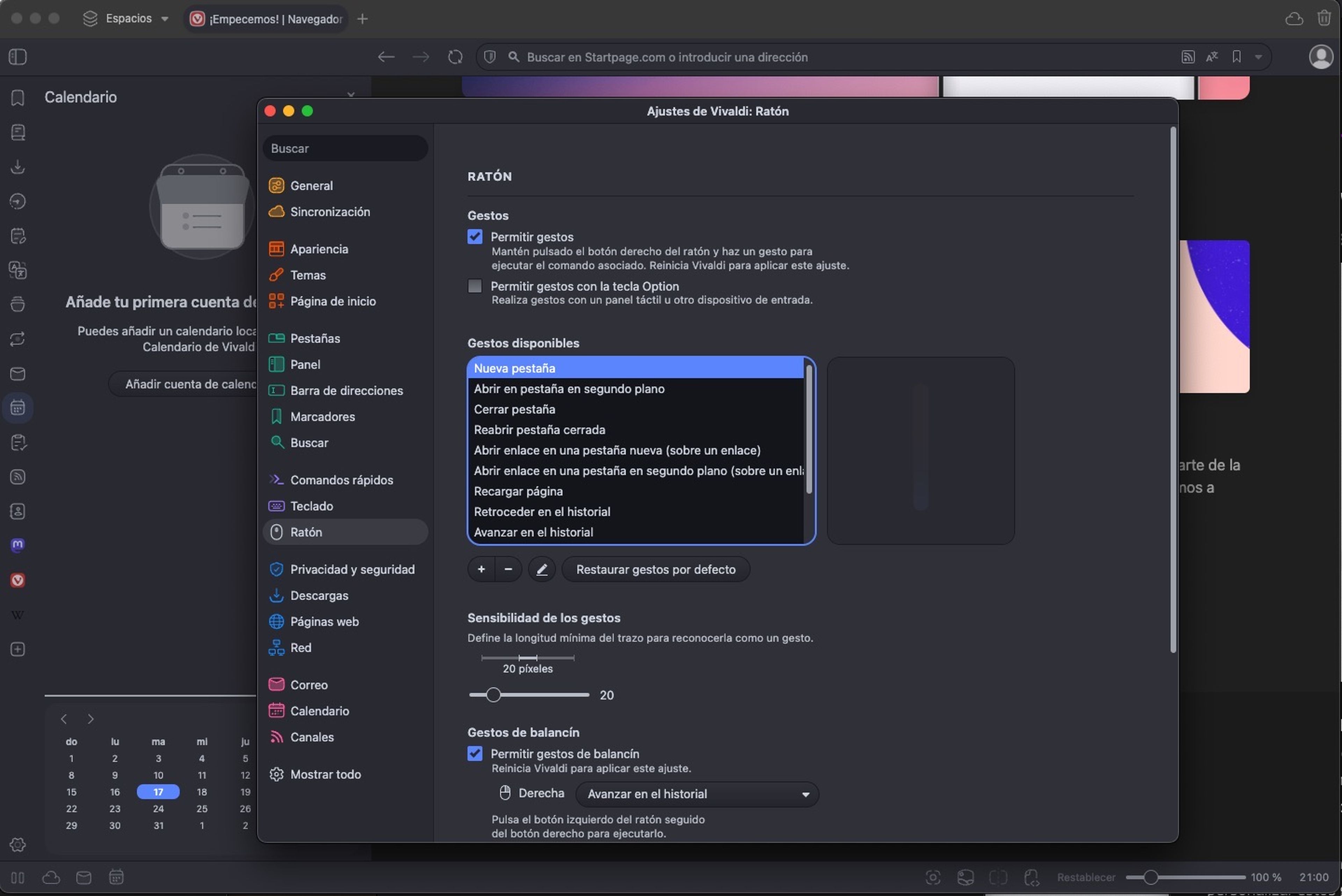Select the Calendar panel icon in the sidebar
Viewport: 1342px width, 896px height.
pos(18,408)
